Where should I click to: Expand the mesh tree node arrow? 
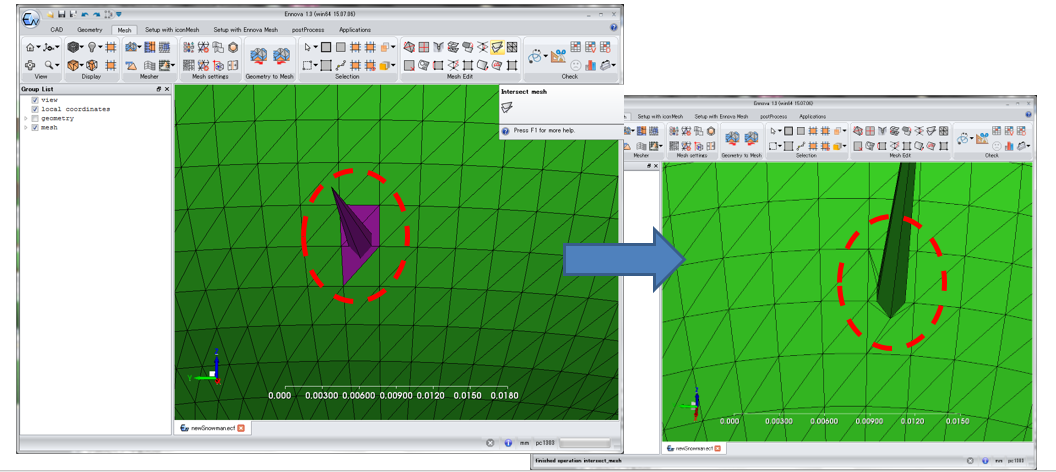tap(26, 127)
